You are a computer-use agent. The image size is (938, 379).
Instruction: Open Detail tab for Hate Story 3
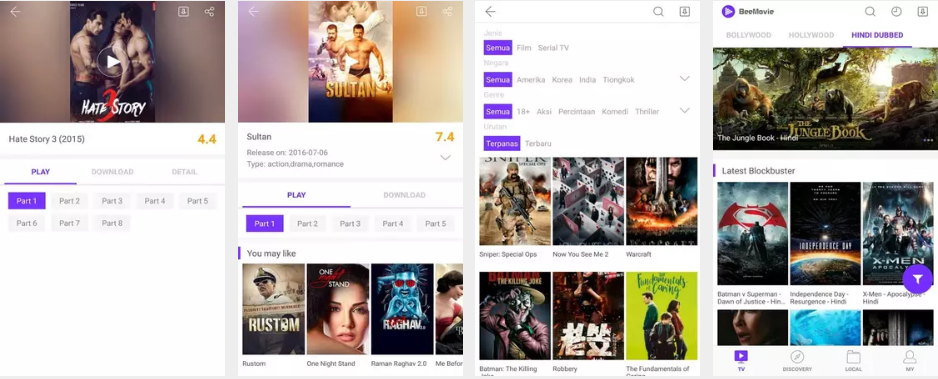click(x=184, y=172)
